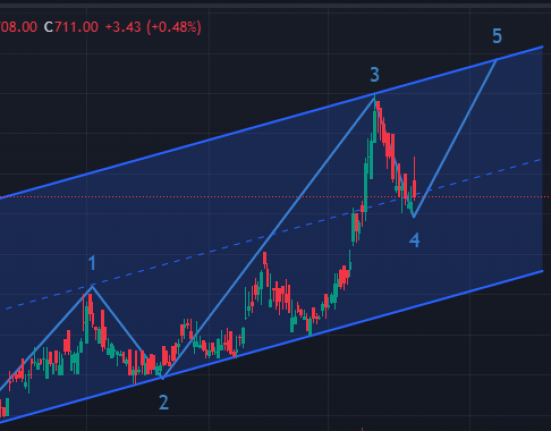Select the projected line from 4 to 5
The width and height of the screenshot is (551, 431).
pyautogui.click(x=455, y=139)
